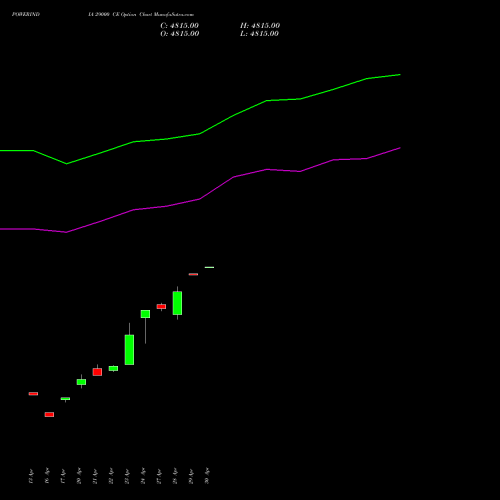Click the green upper band line
500x500 pixels.
tap(200, 134)
